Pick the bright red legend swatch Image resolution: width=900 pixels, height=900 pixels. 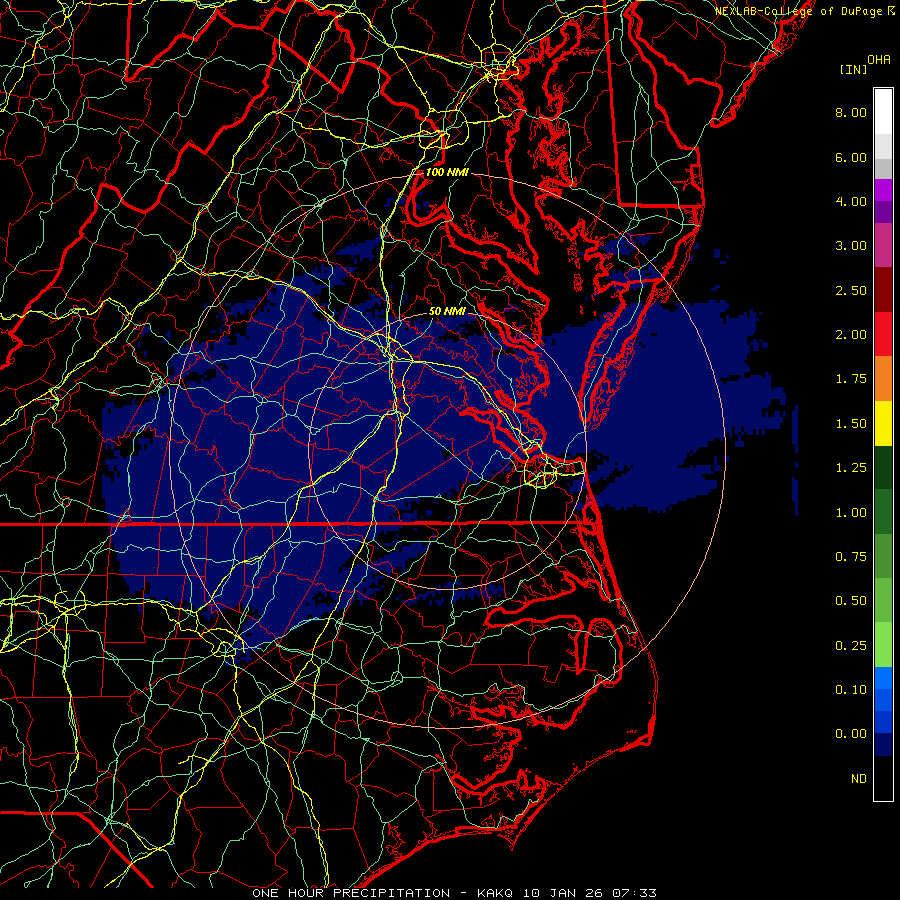[x=883, y=334]
